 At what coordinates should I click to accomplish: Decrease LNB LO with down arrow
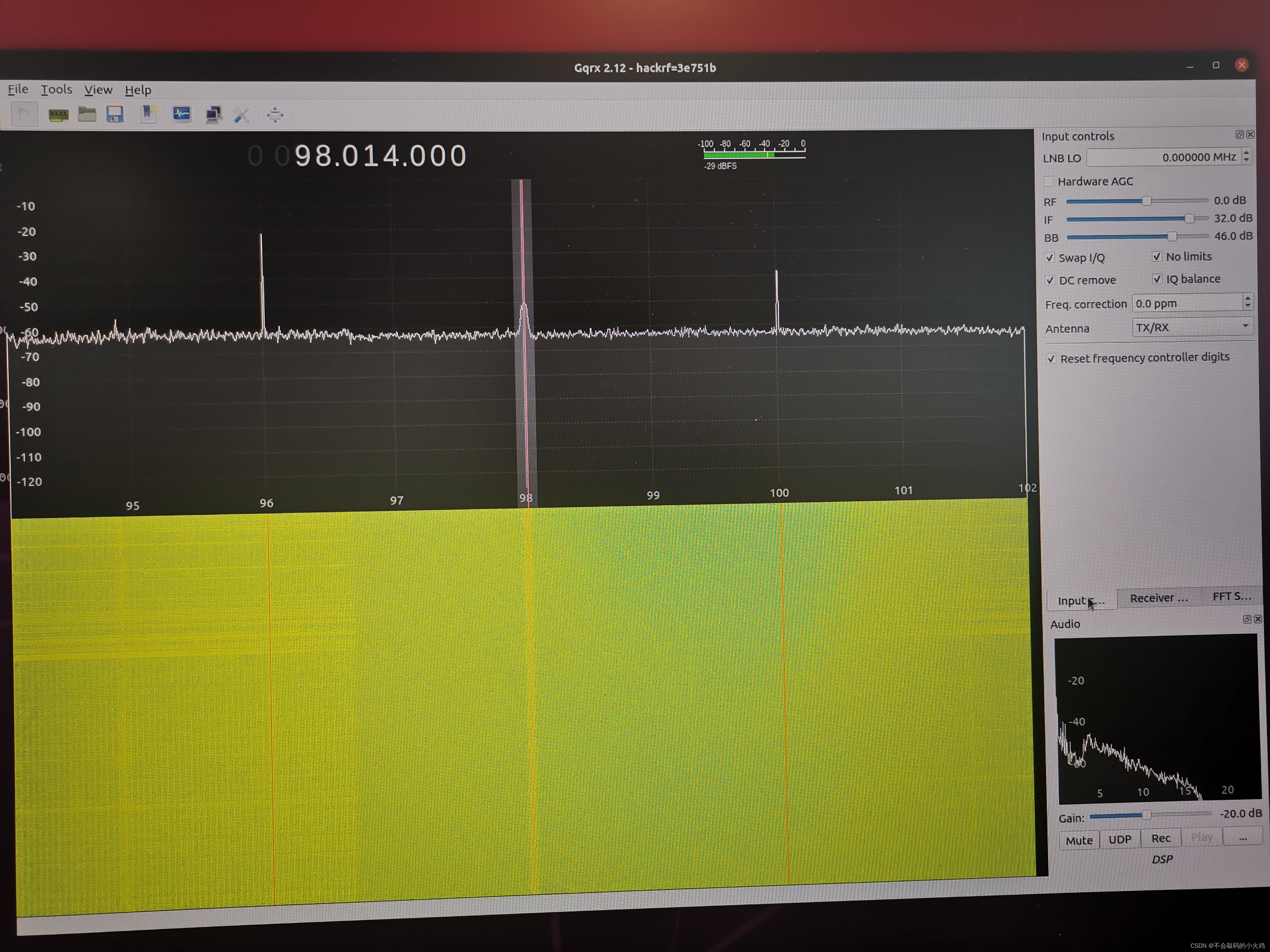(x=1246, y=161)
